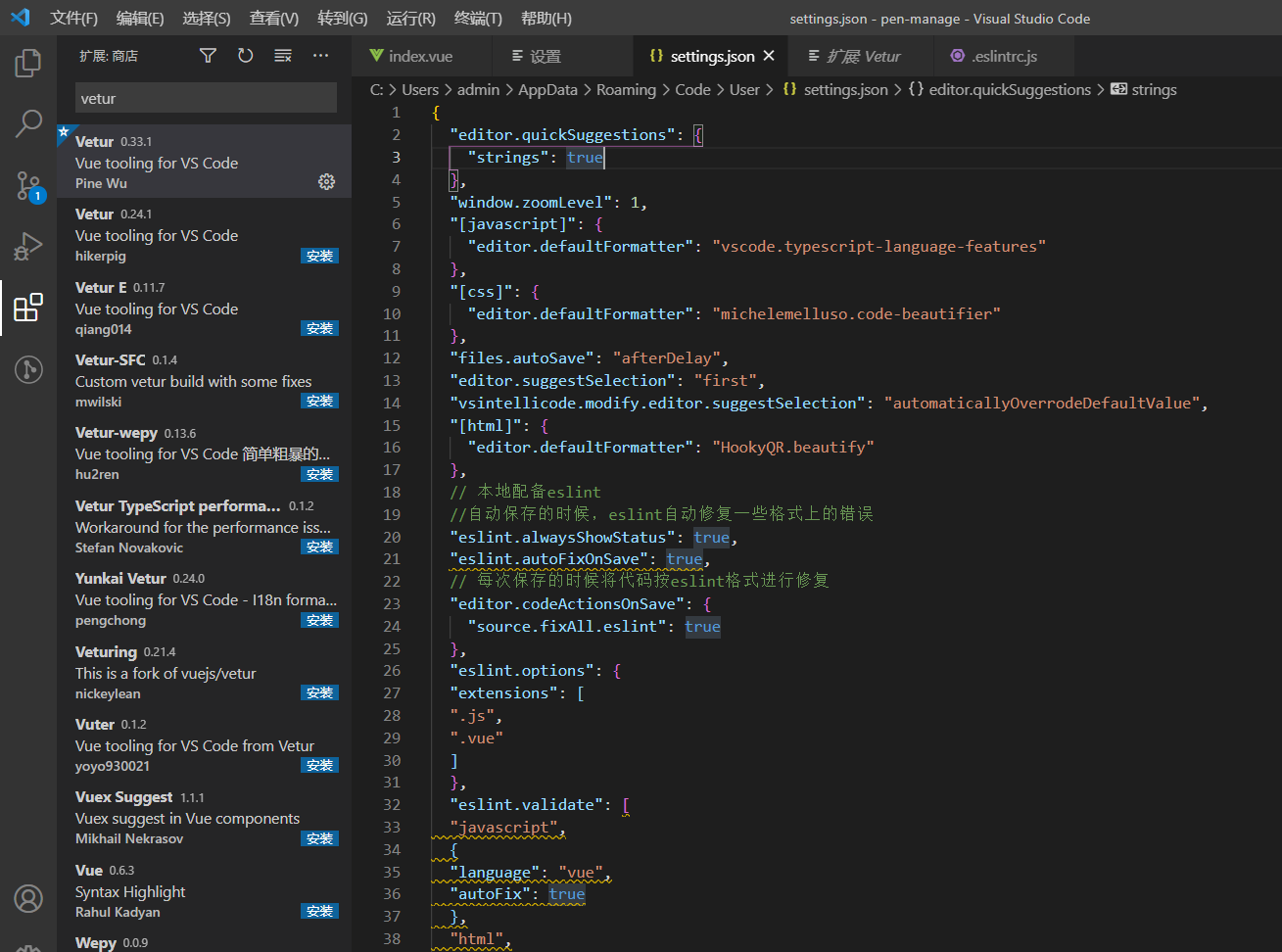Install Vue Syntax Highlight by Rahul Kadyan
This screenshot has width=1282, height=952.
click(320, 911)
